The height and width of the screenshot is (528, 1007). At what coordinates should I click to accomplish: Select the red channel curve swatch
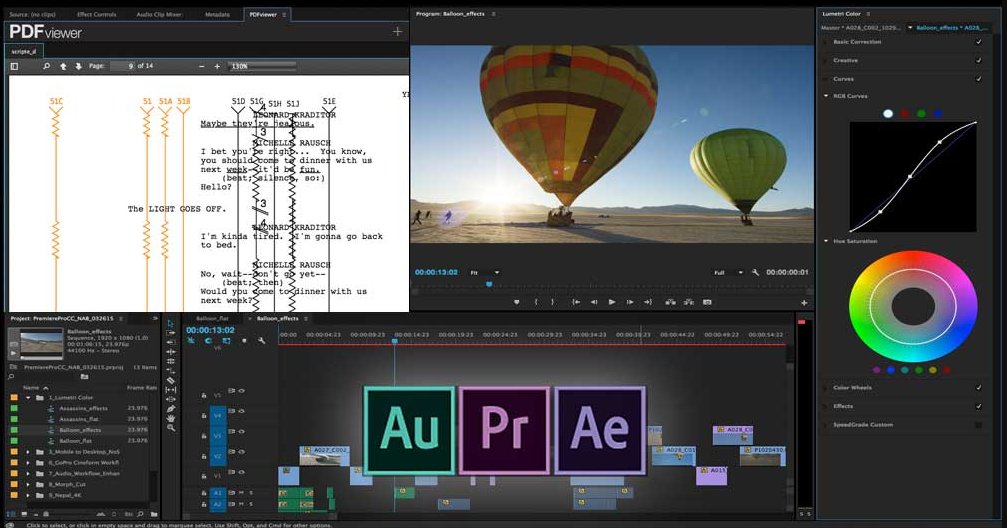pyautogui.click(x=904, y=114)
